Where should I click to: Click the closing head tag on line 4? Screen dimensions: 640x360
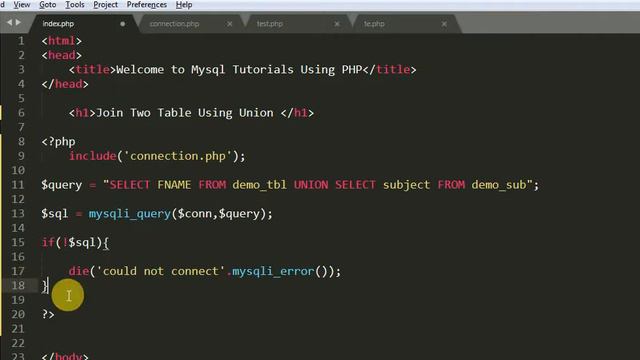pos(65,84)
